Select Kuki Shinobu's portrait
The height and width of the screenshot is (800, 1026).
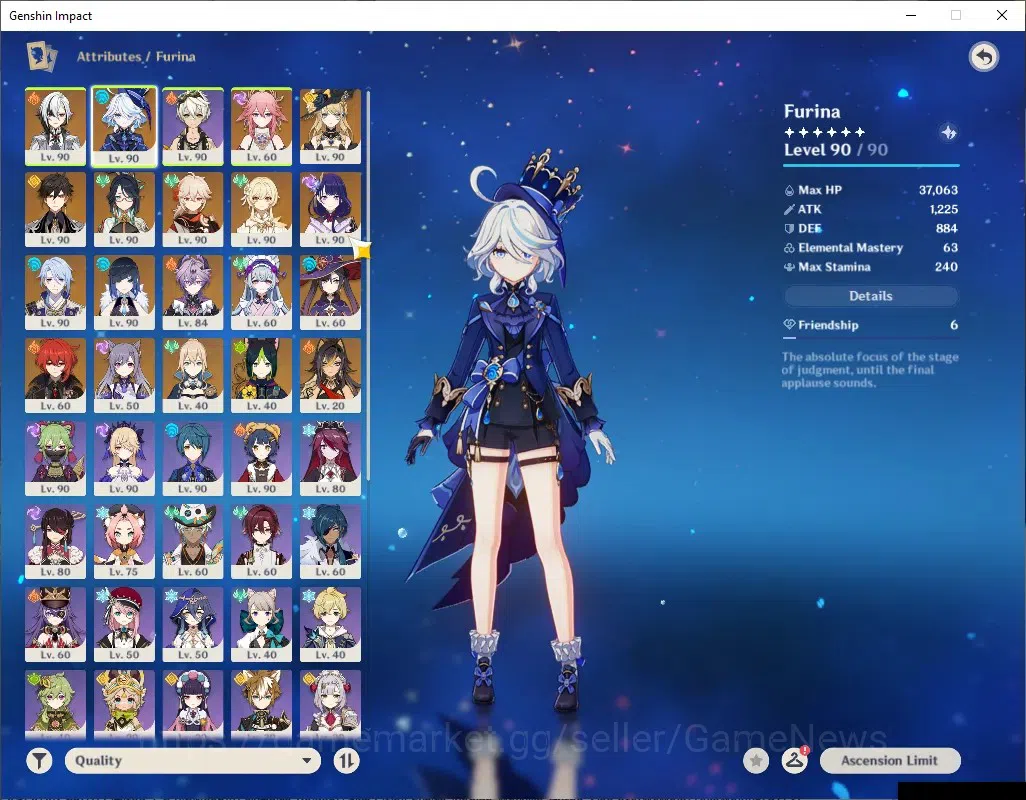56,459
